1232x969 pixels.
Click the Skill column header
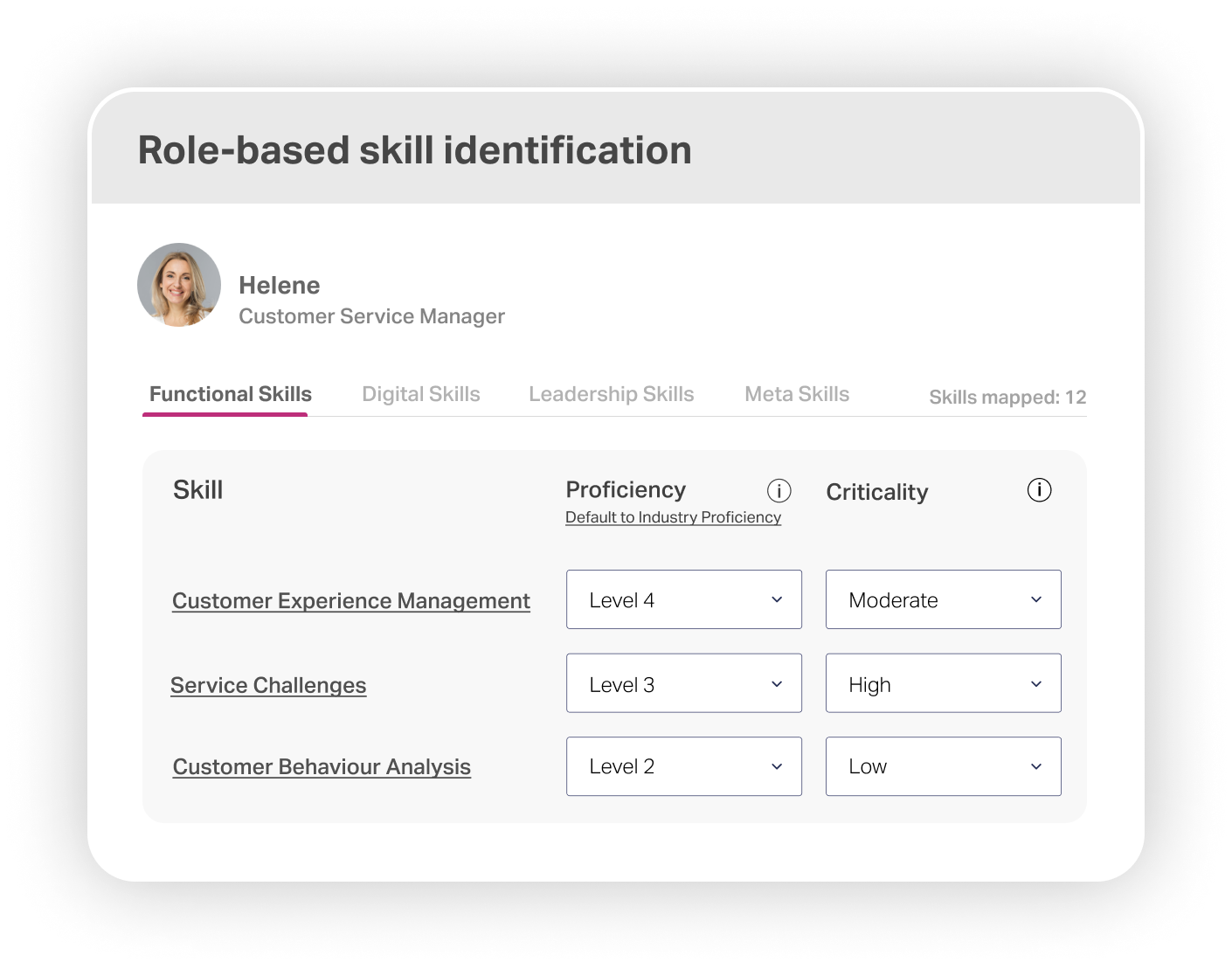[197, 489]
